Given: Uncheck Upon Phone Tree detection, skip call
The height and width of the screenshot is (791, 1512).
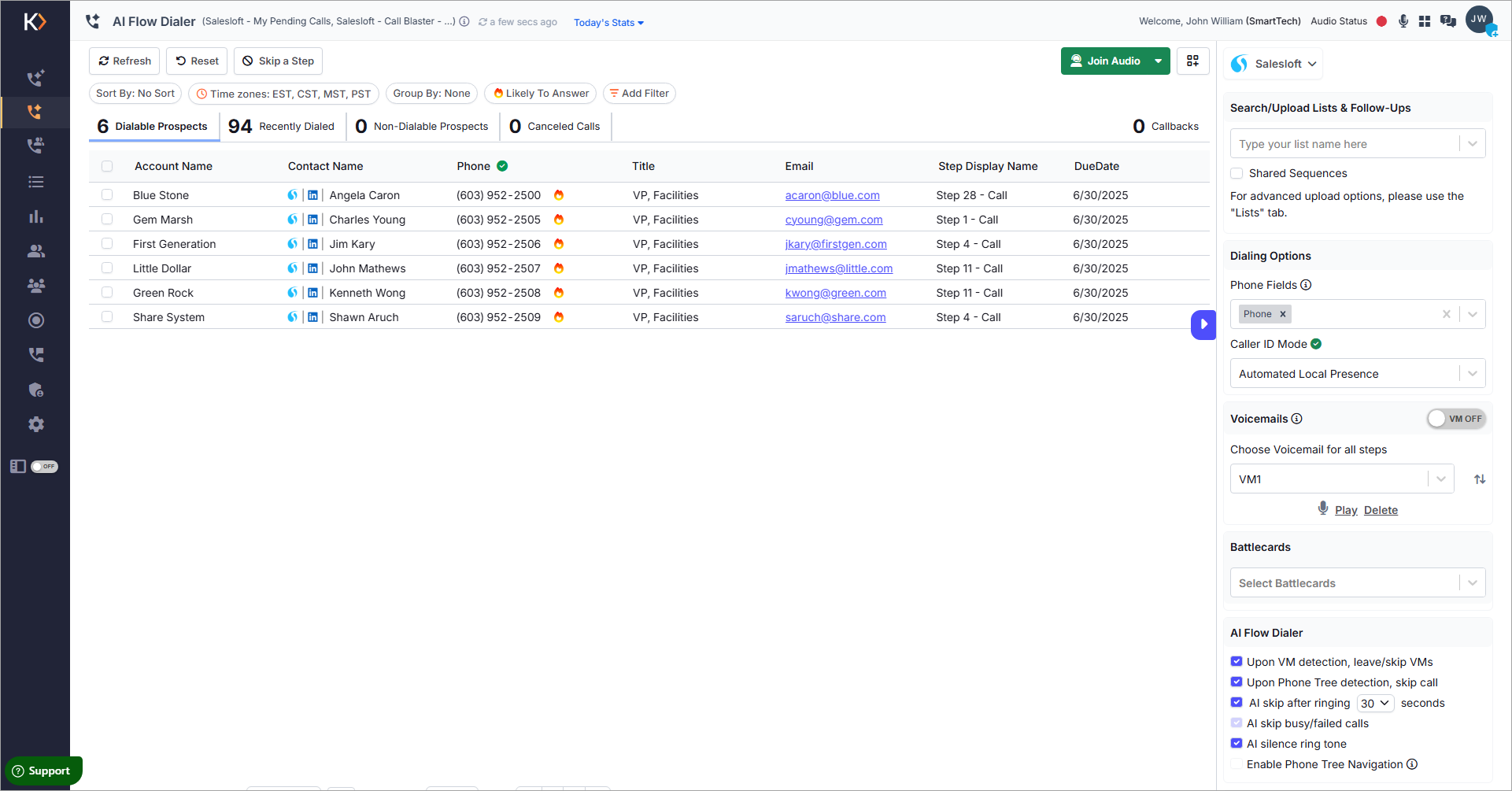Looking at the screenshot, I should click(1237, 682).
